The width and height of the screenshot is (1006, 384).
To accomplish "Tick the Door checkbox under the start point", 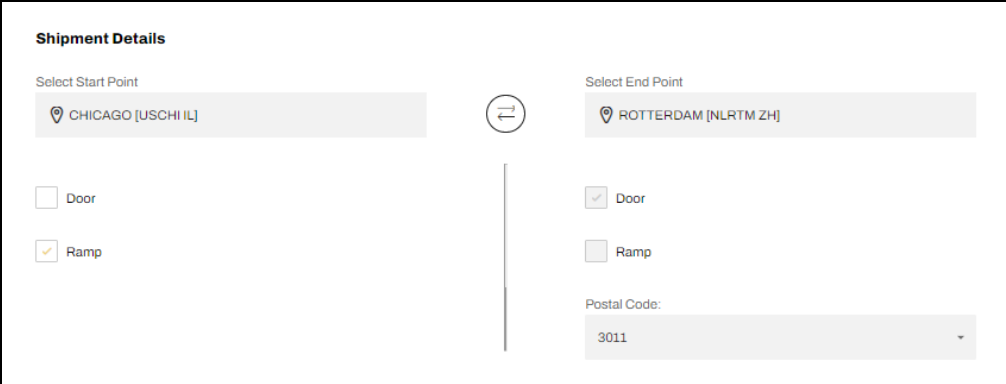I will 46,198.
